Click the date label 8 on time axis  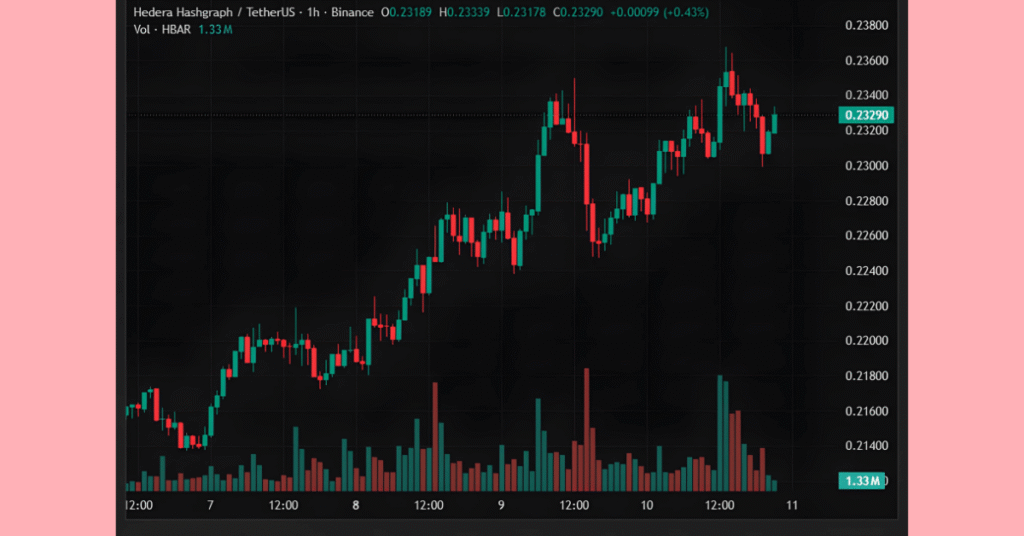click(356, 505)
